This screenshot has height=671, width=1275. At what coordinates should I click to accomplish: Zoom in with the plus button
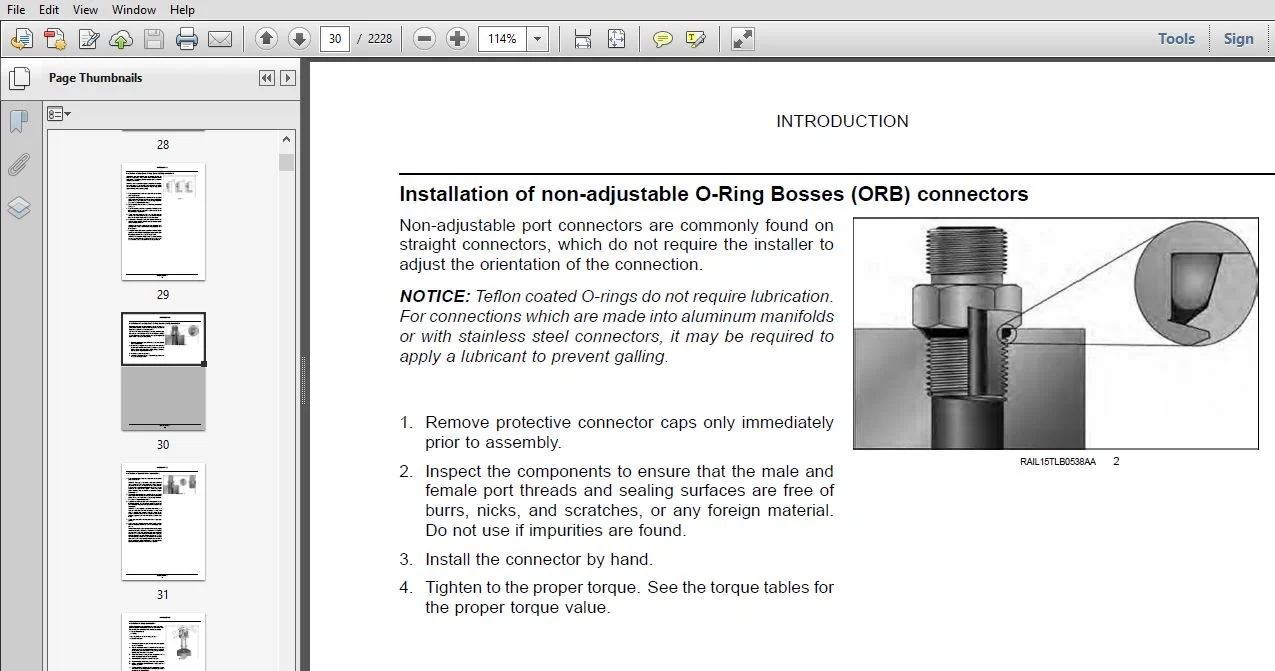458,39
